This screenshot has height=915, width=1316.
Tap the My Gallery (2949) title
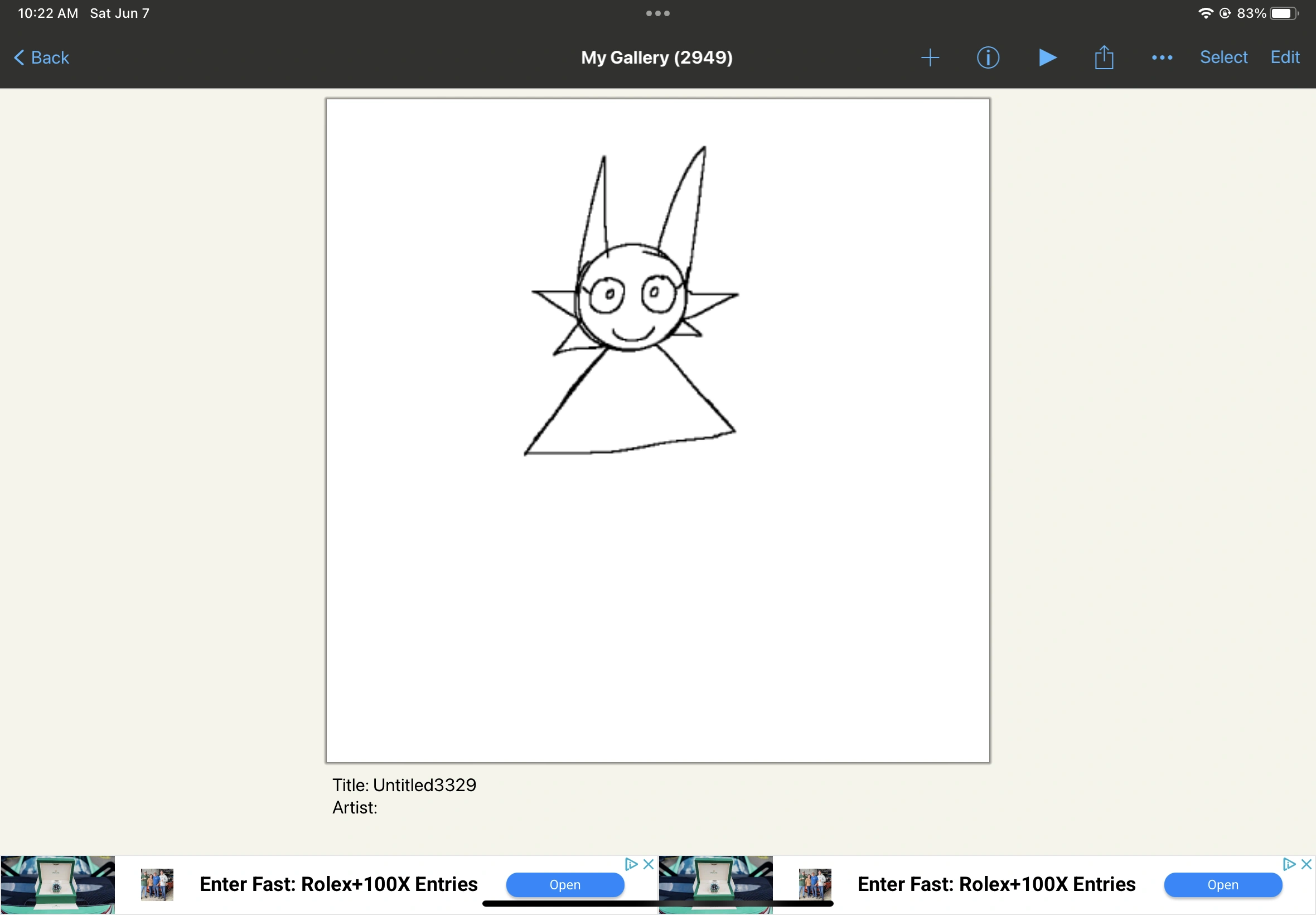point(656,57)
